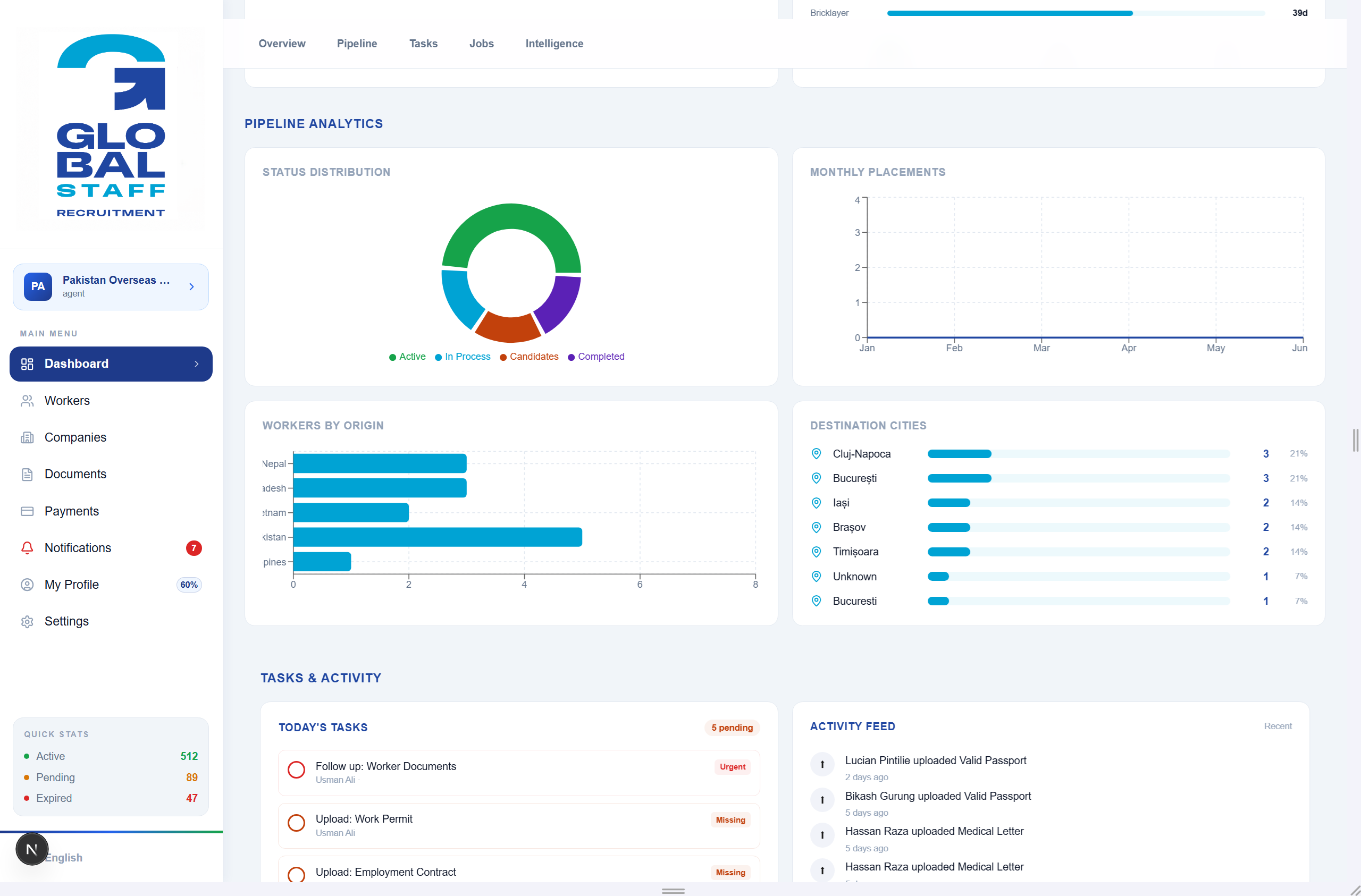Click the round N badge at bottom left
The height and width of the screenshot is (896, 1361).
pyautogui.click(x=32, y=849)
